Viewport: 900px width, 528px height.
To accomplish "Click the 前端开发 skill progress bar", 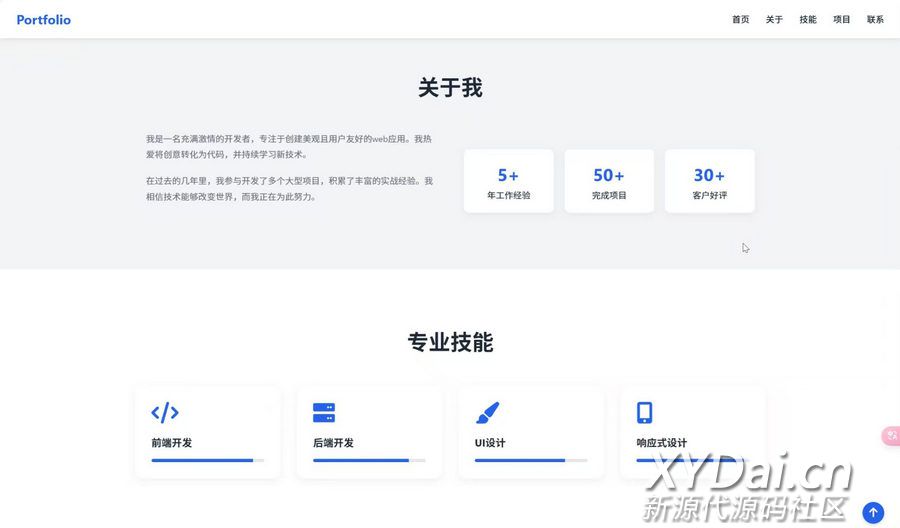I will coord(208,460).
